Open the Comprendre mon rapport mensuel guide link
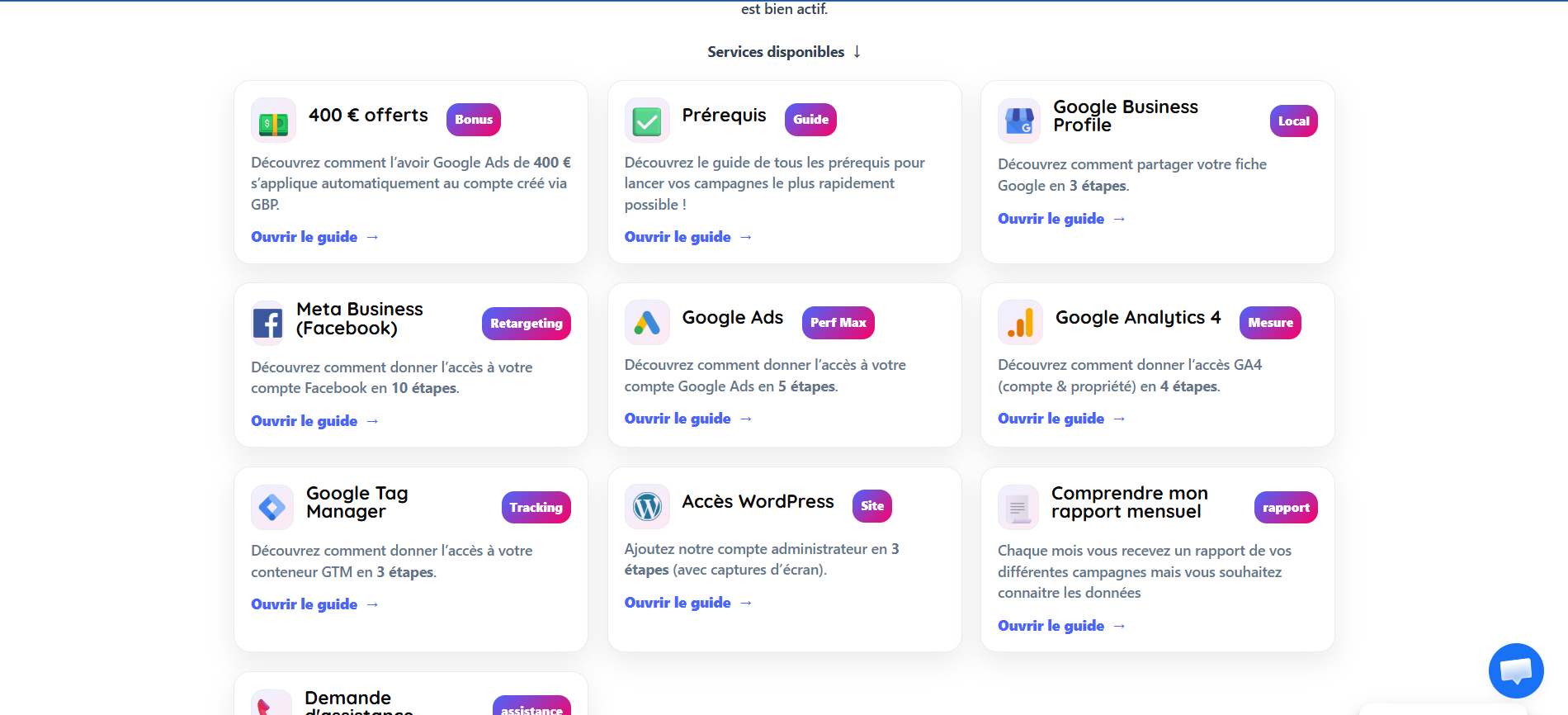 1061,626
